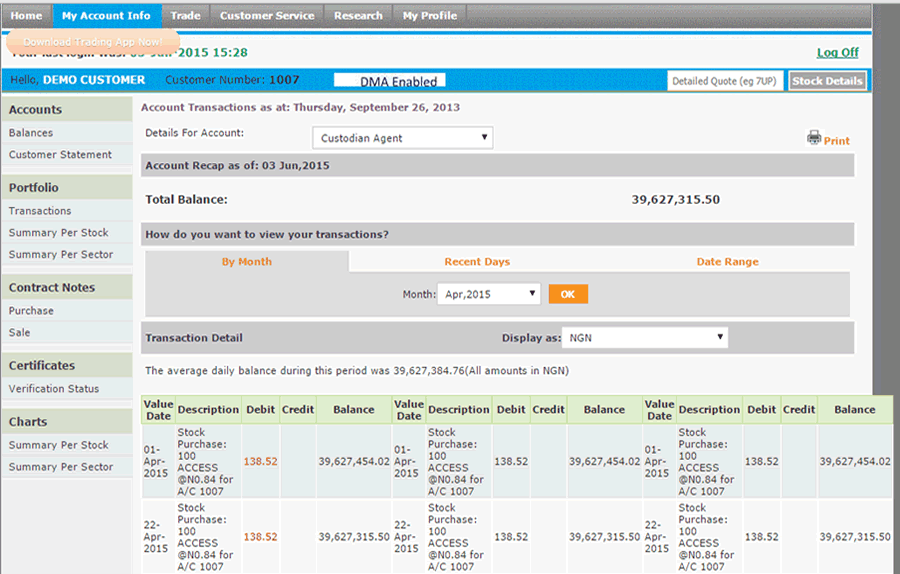This screenshot has width=900, height=574.
Task: Go to the Research menu
Action: tap(358, 16)
